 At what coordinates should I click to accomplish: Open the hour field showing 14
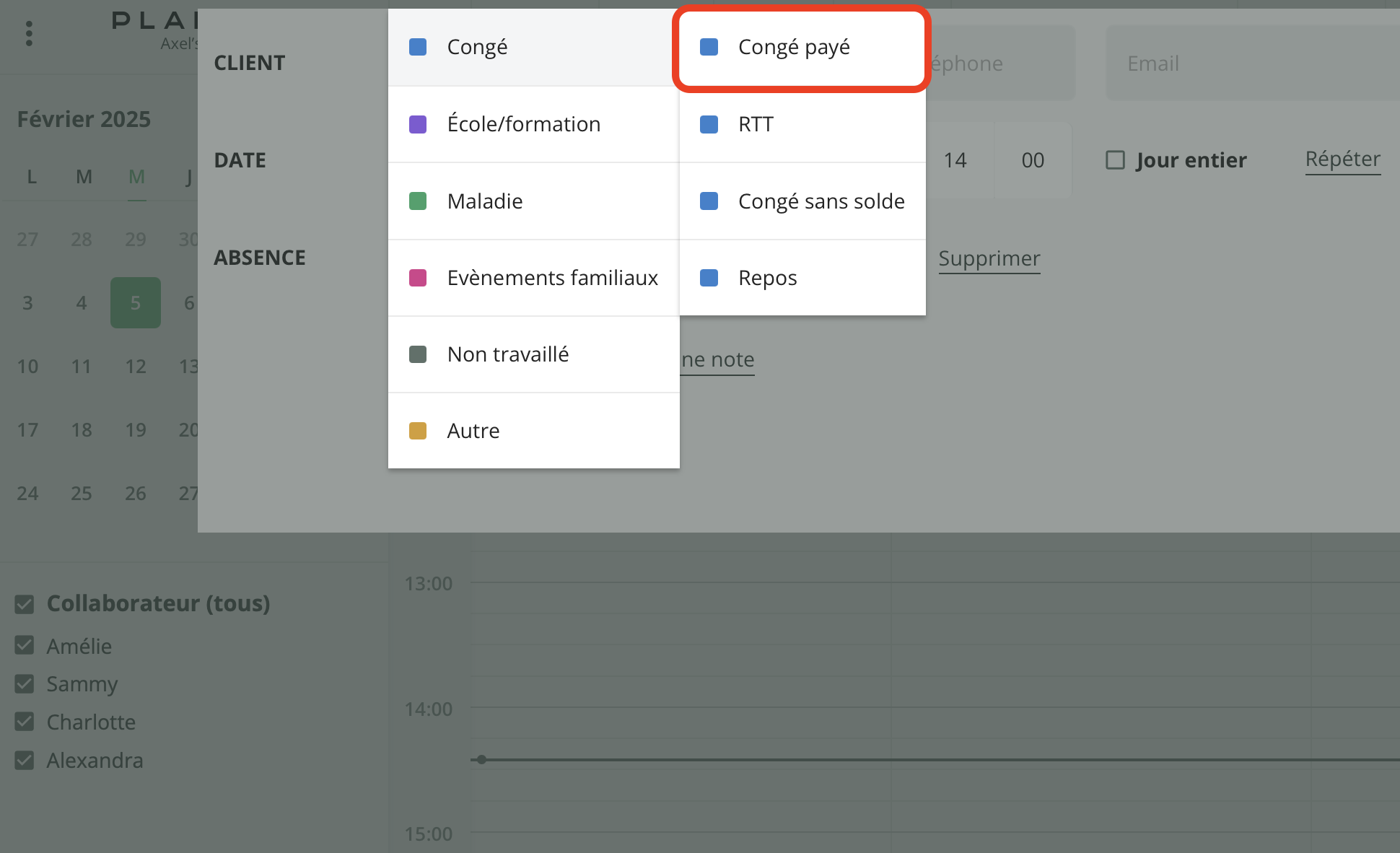pos(955,160)
